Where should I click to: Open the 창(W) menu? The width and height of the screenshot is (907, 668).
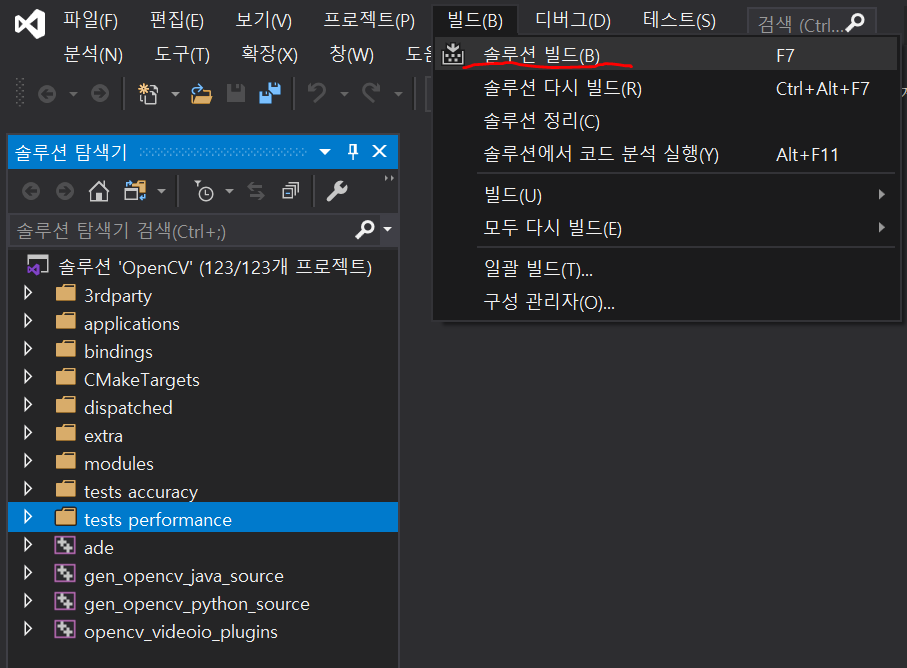click(x=352, y=54)
